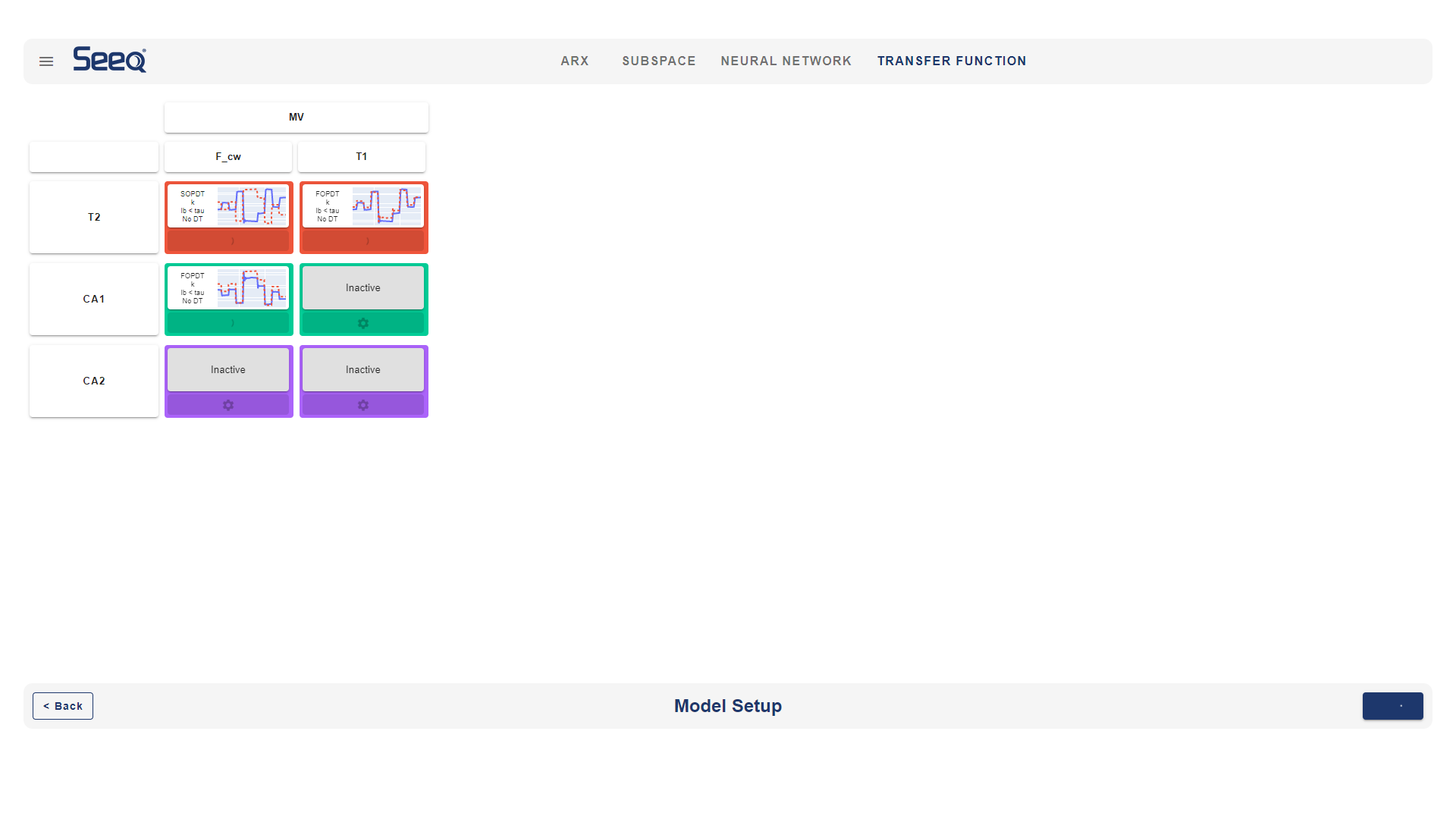
Task: Activate the Inactive CA1–T1 cell
Action: point(363,287)
